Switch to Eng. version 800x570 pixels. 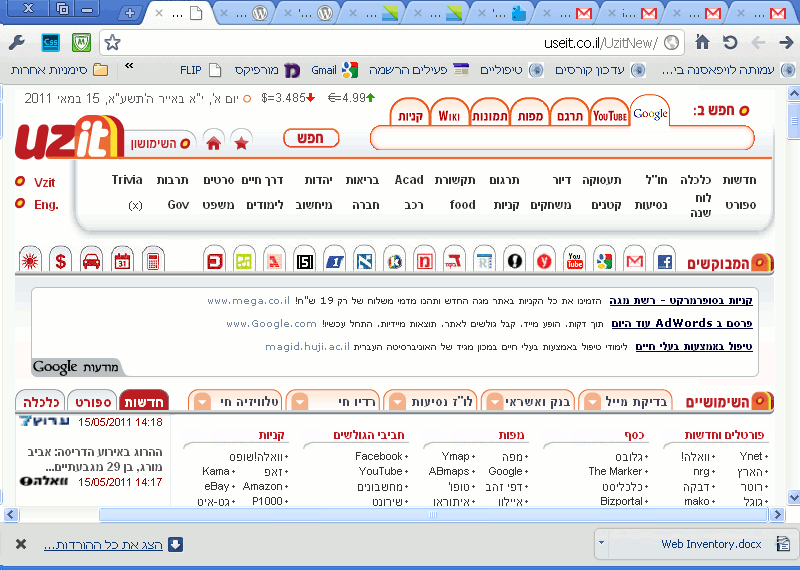pyautogui.click(x=46, y=205)
